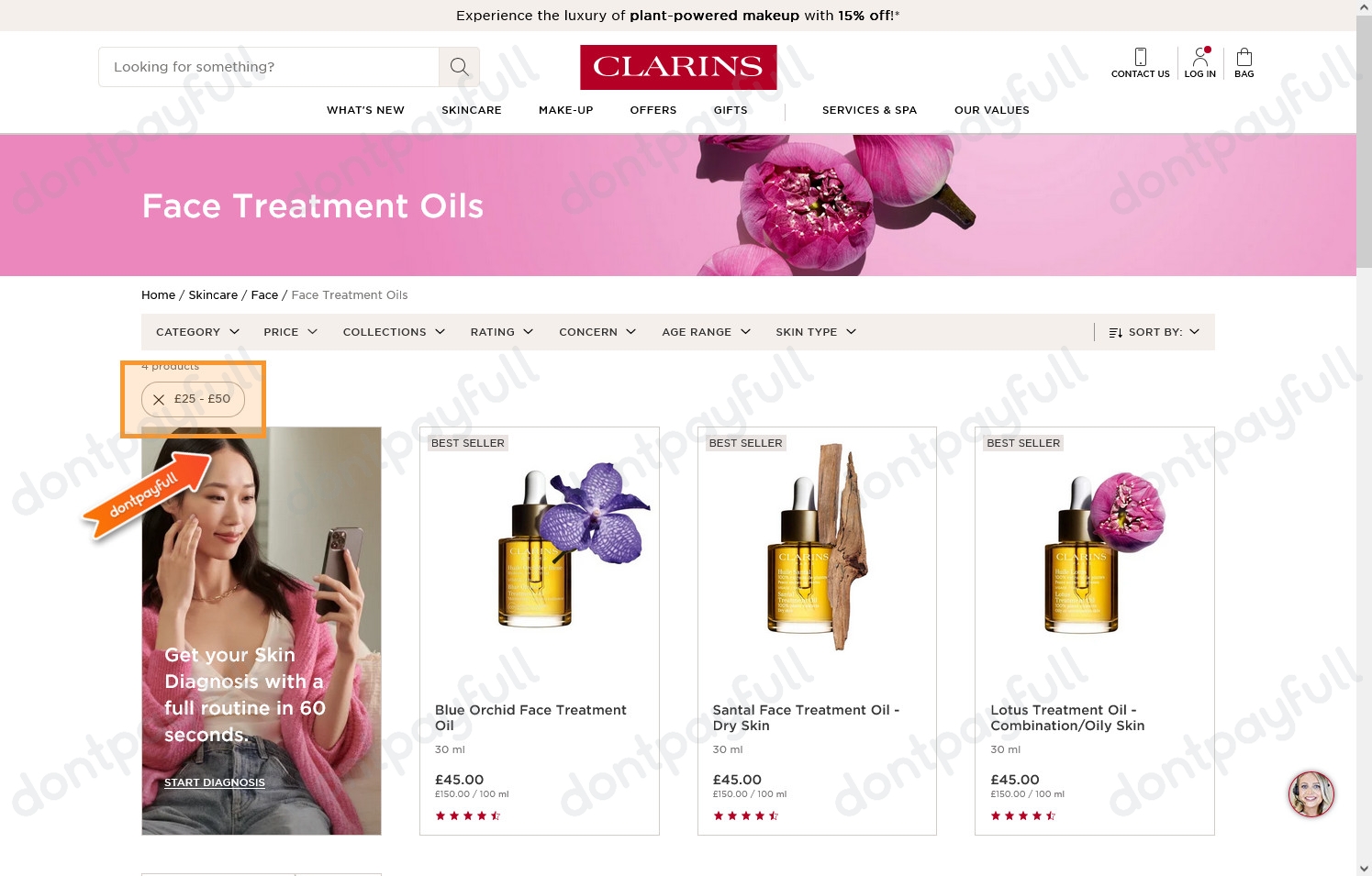Open the chat assistant avatar
The width and height of the screenshot is (1372, 876).
click(x=1311, y=793)
